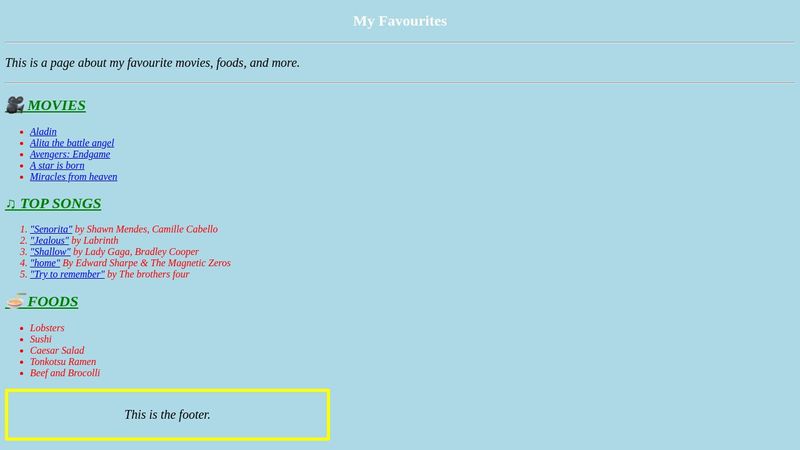The image size is (800, 450).
Task: Open the Miracles from heaven link
Action: click(x=73, y=177)
